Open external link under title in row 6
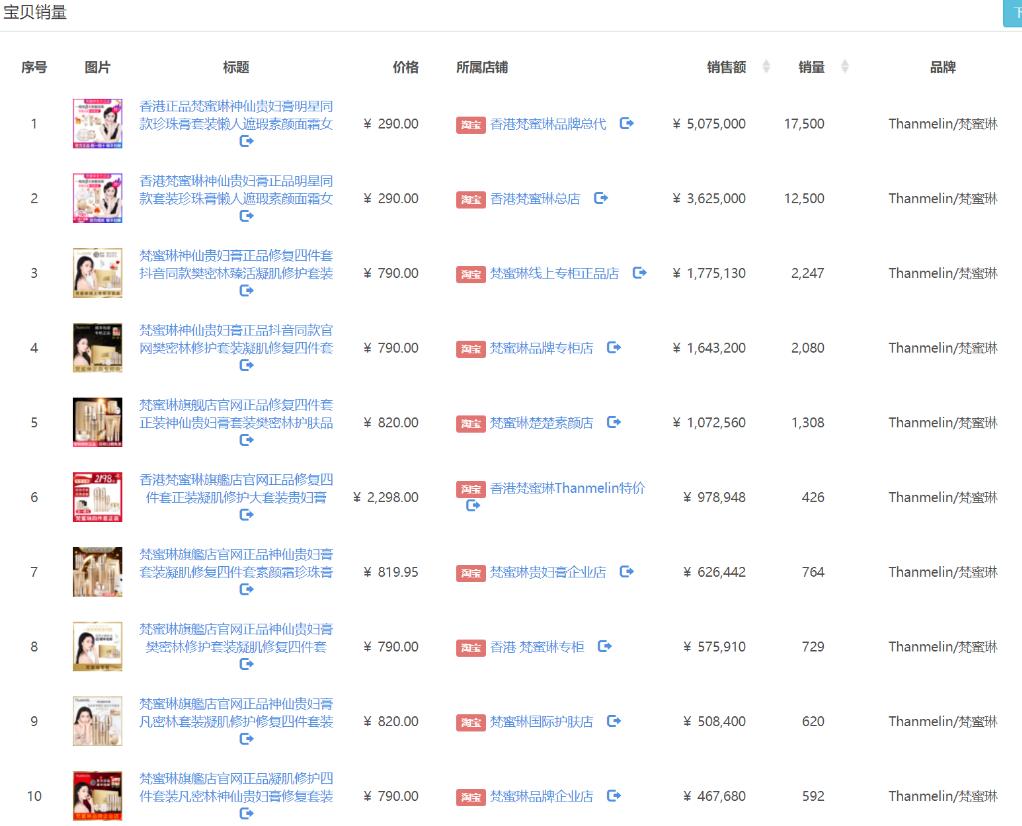This screenshot has width=1022, height=826. point(246,514)
